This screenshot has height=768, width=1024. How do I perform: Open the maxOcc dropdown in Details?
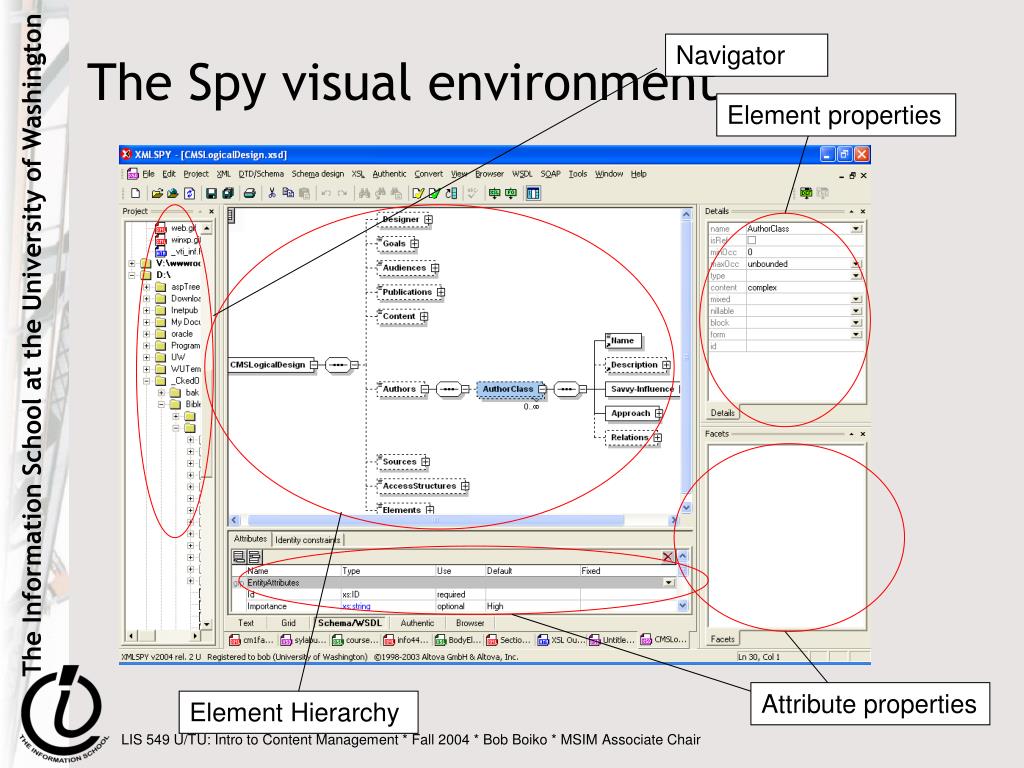click(x=856, y=264)
